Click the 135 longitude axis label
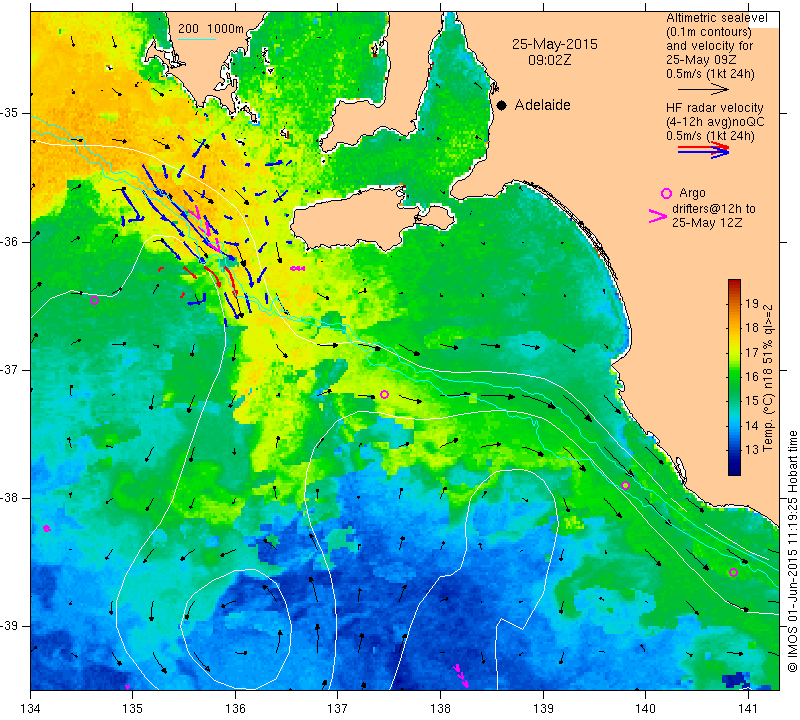Image resolution: width=800 pixels, height=720 pixels. point(133,709)
